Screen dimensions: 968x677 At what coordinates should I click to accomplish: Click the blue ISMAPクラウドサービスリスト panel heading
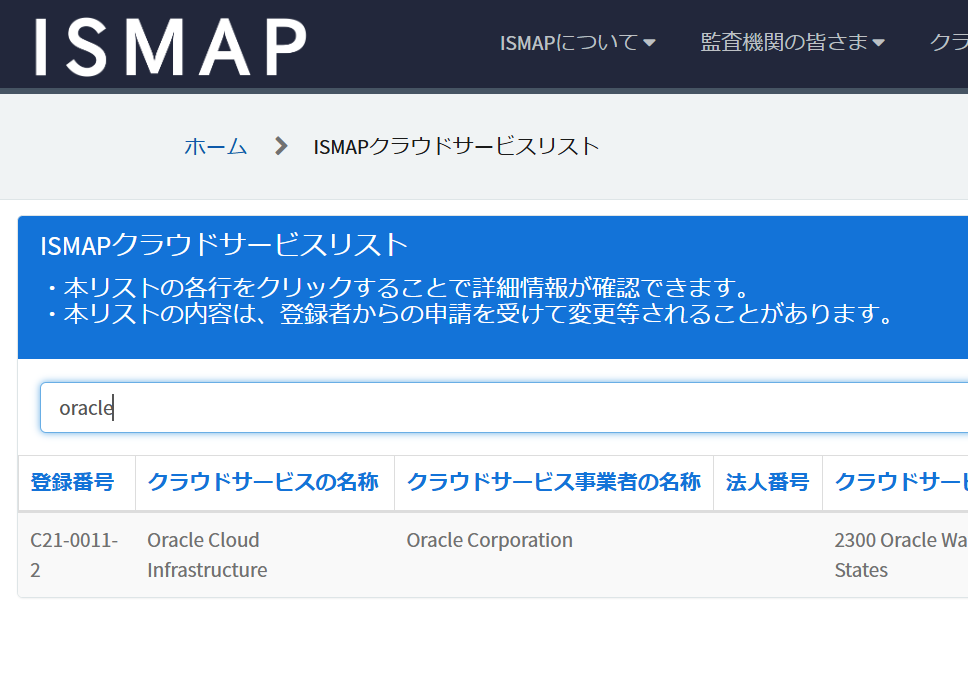coord(224,245)
